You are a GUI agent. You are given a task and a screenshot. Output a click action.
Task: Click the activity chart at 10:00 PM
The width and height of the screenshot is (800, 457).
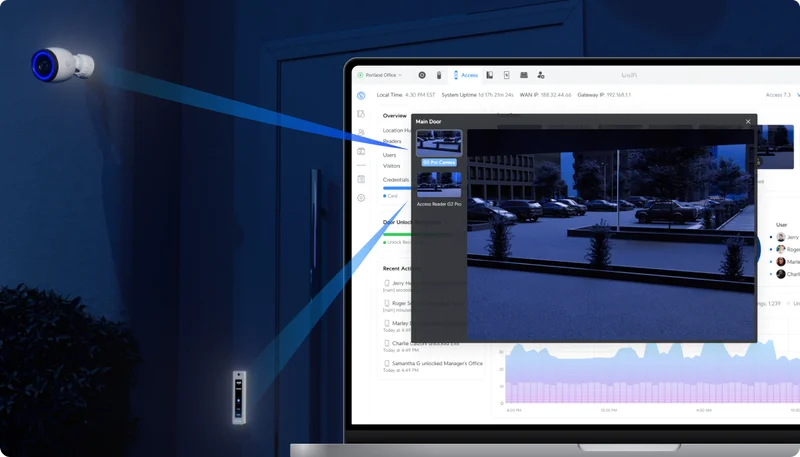pyautogui.click(x=608, y=375)
